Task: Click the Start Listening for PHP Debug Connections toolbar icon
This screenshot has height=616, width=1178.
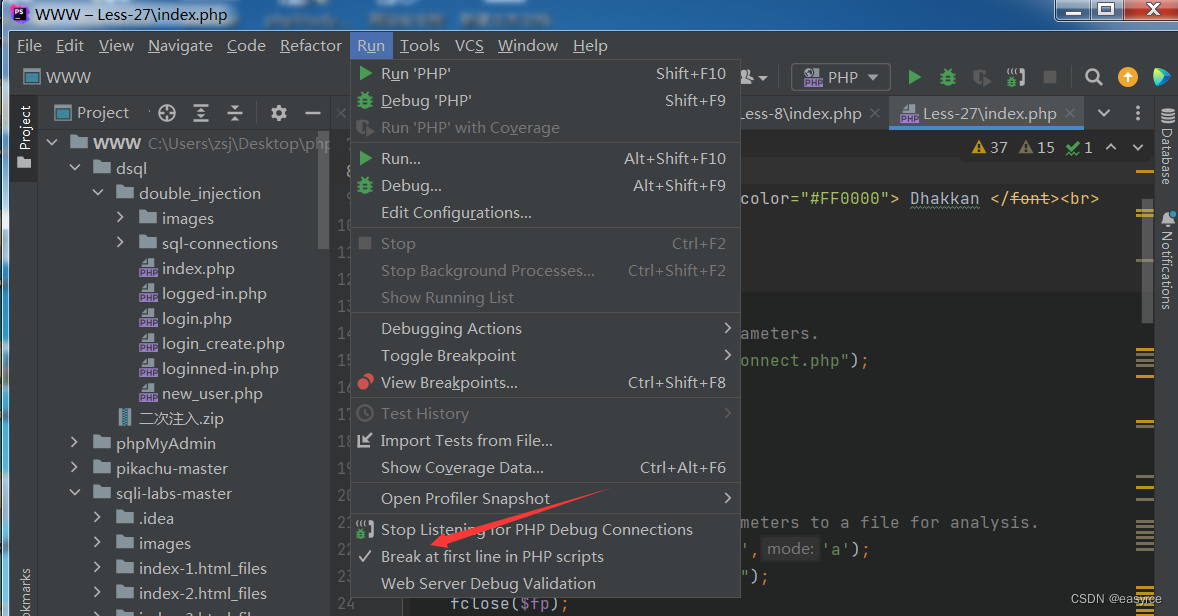Action: tap(1016, 77)
